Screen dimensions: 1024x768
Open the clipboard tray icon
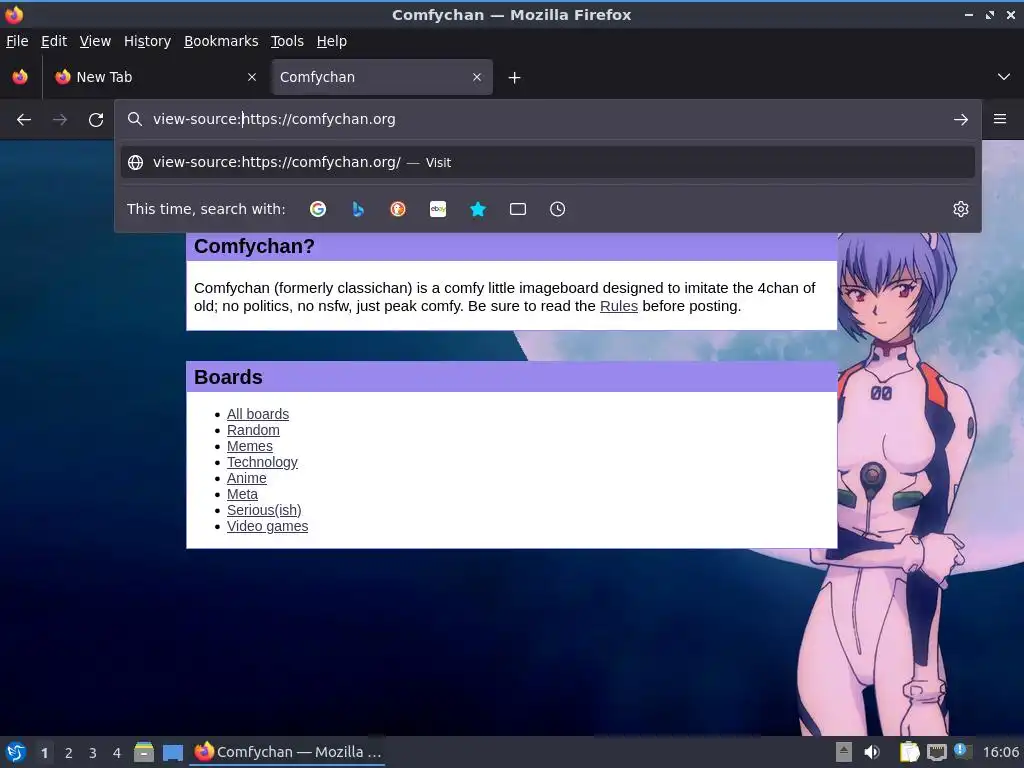coord(909,752)
